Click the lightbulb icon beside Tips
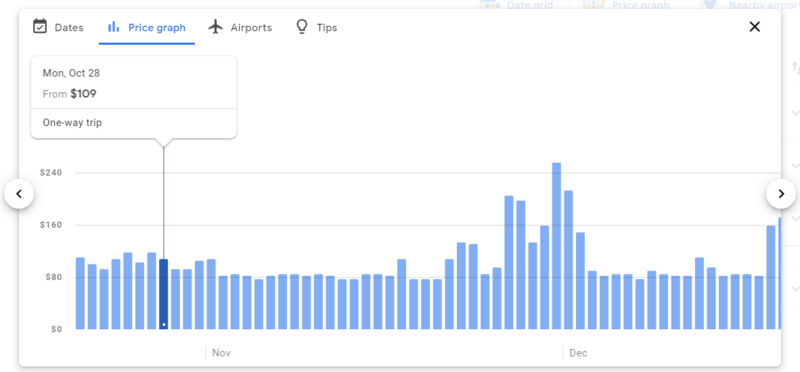 point(302,27)
